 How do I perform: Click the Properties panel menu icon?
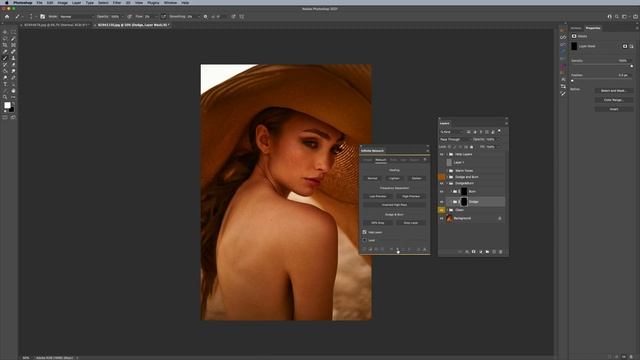(637, 28)
